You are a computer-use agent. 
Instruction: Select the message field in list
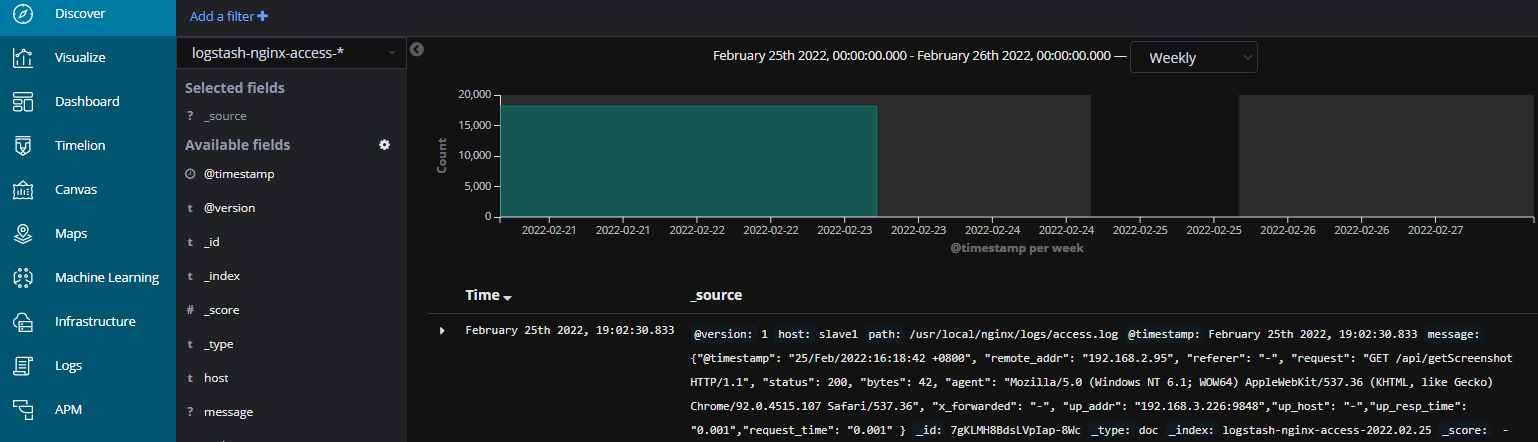pyautogui.click(x=228, y=412)
